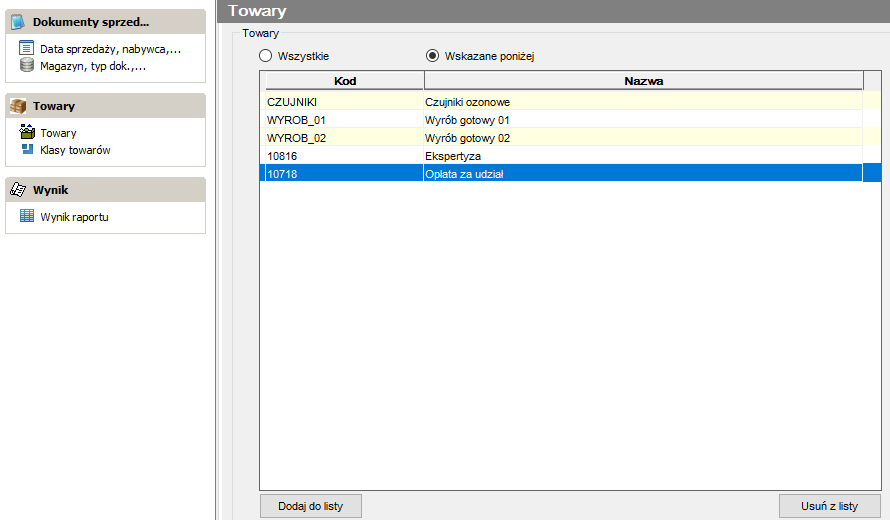Click the Wynik raportu table icon
The width and height of the screenshot is (890, 520).
pyautogui.click(x=27, y=216)
